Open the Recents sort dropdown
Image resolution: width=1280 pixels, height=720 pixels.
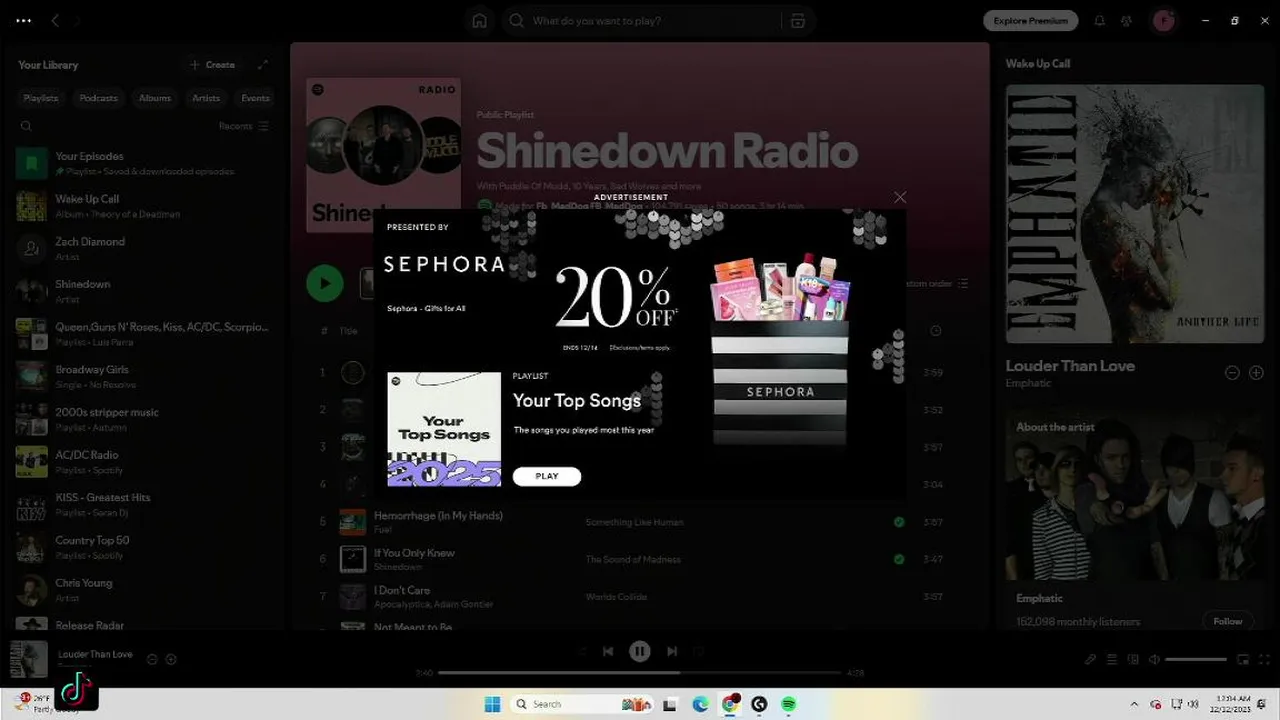coord(244,126)
